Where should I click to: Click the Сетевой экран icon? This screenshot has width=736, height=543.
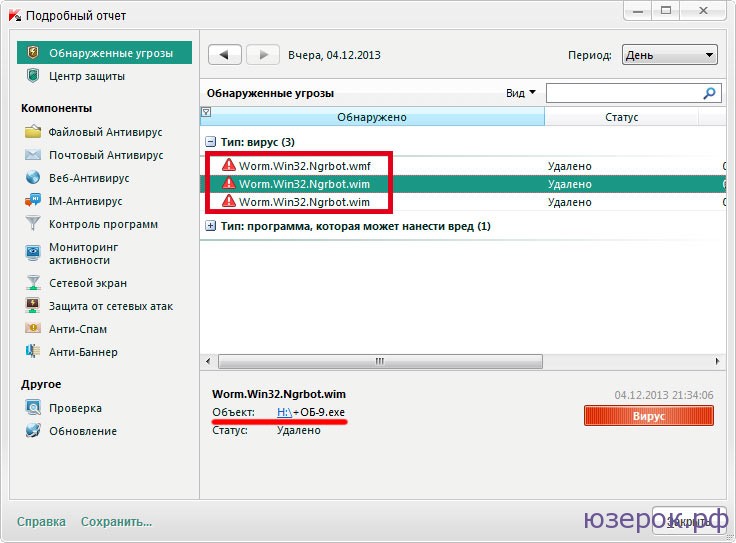[x=33, y=283]
